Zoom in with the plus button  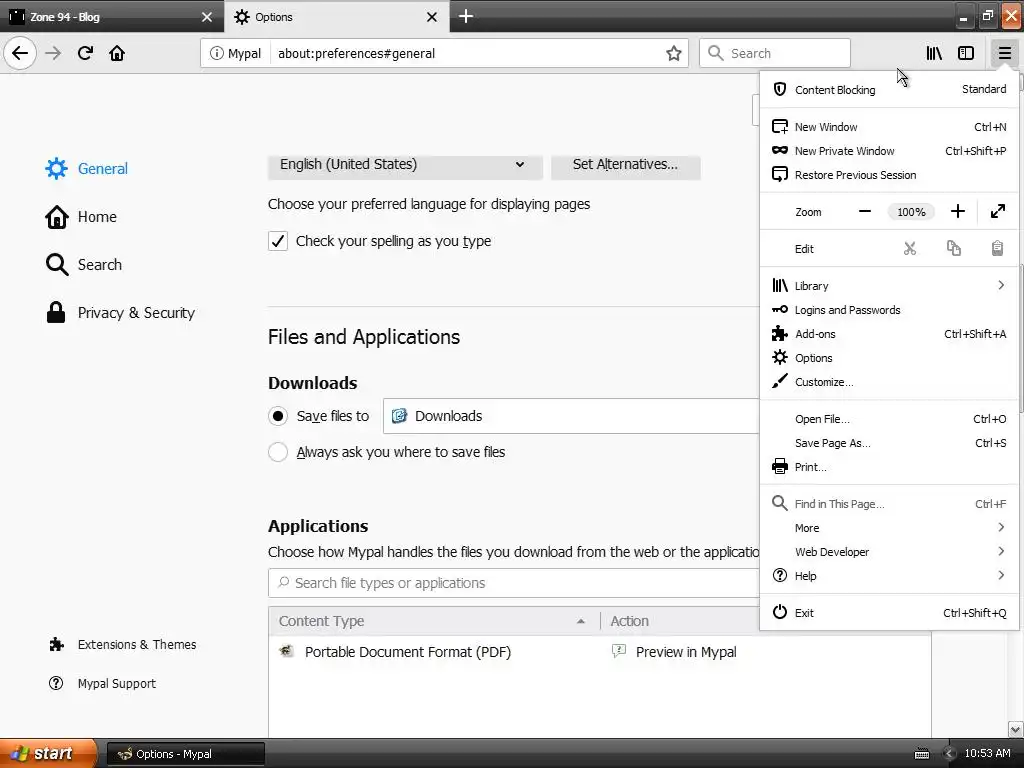click(957, 212)
